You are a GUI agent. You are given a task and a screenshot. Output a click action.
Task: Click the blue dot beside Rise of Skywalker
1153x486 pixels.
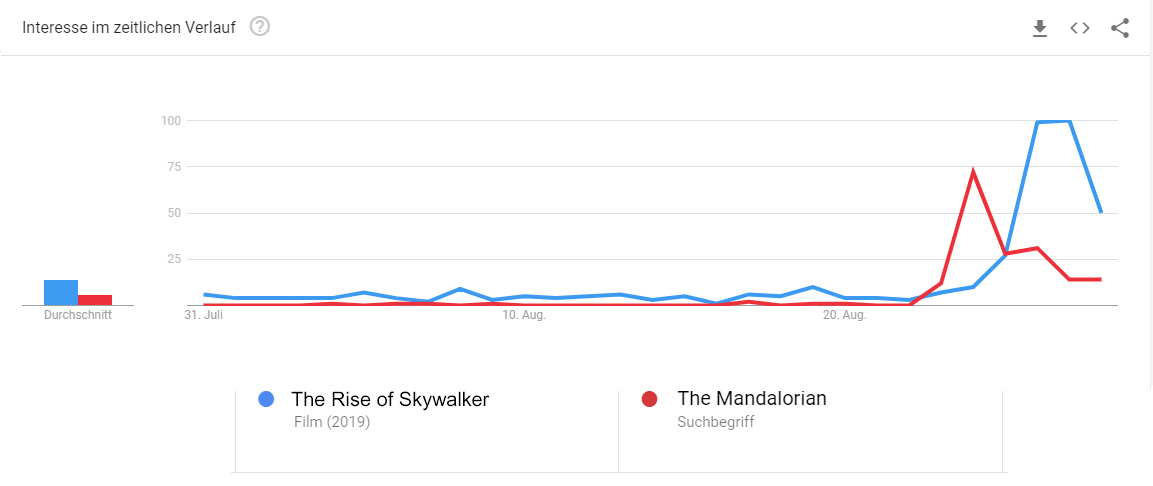266,399
